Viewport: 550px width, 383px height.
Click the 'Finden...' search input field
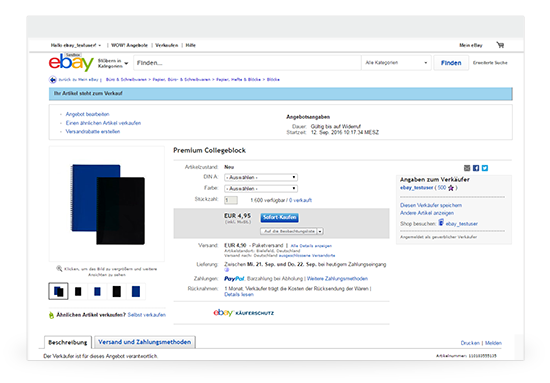(247, 63)
